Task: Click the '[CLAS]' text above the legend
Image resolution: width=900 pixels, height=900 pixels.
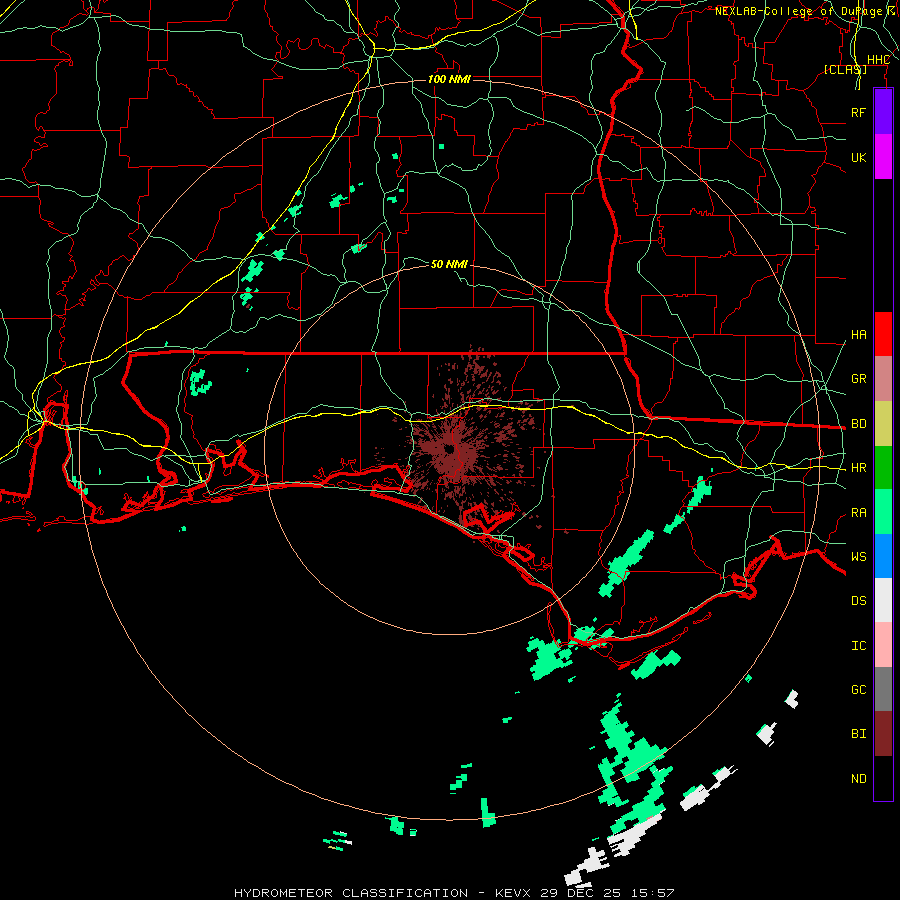Action: [x=845, y=69]
